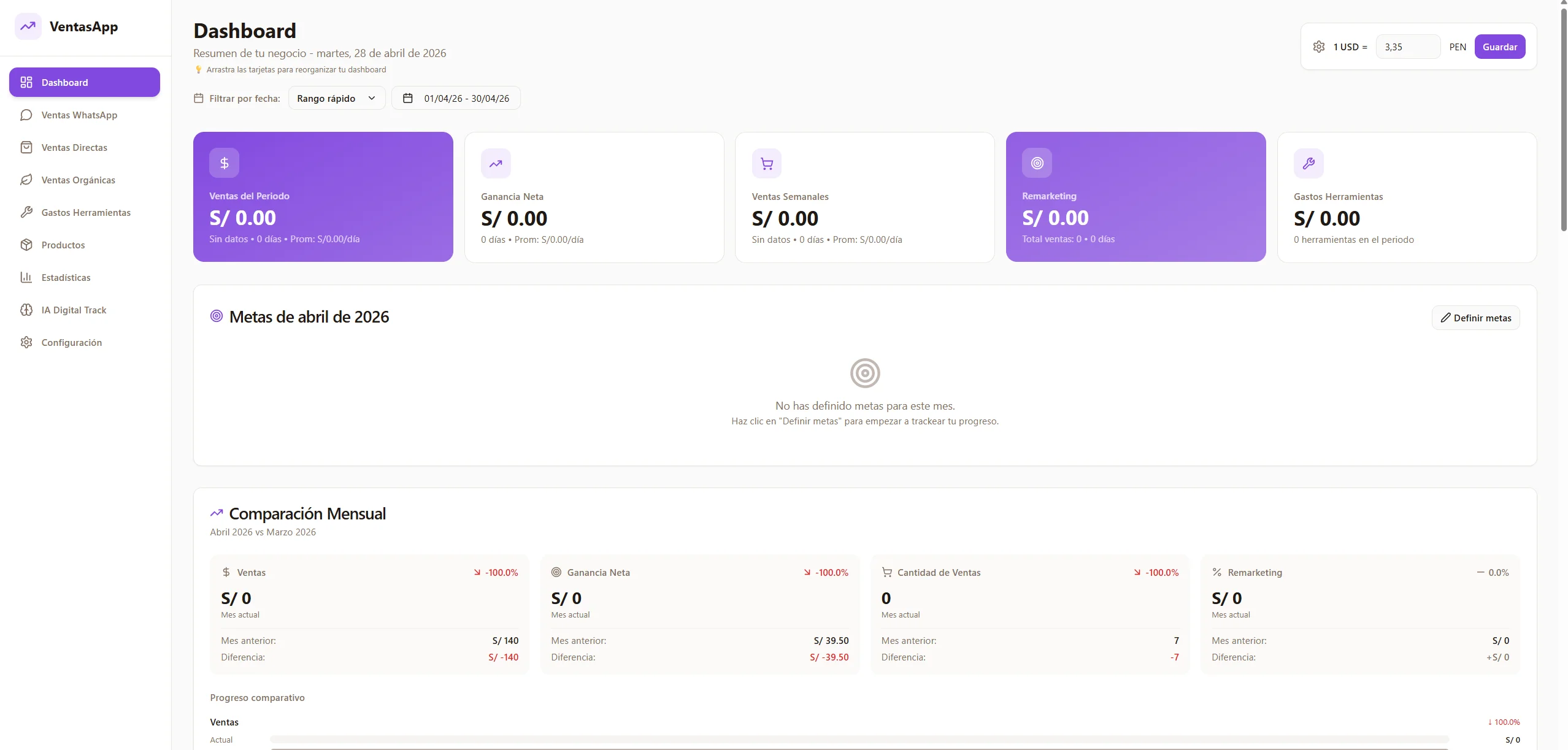Navigate to Ventas Orgánicas
Screen dimensions: 1568x750
(85, 180)
